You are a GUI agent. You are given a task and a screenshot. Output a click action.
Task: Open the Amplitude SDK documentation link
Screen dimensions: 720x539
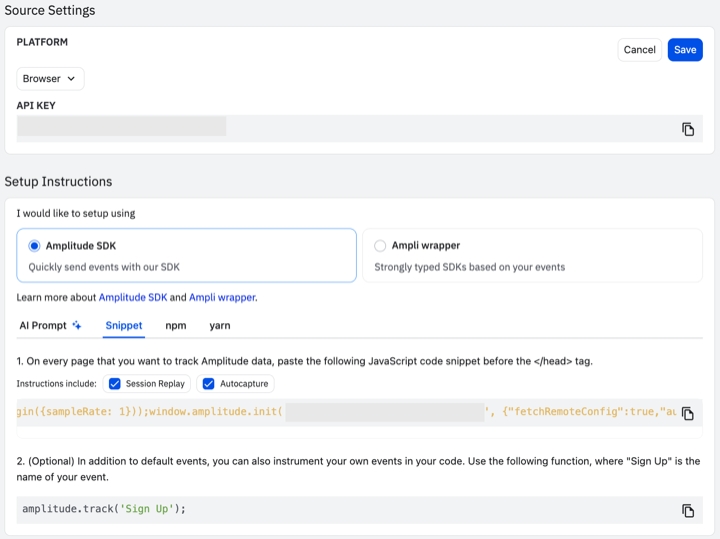click(x=133, y=298)
